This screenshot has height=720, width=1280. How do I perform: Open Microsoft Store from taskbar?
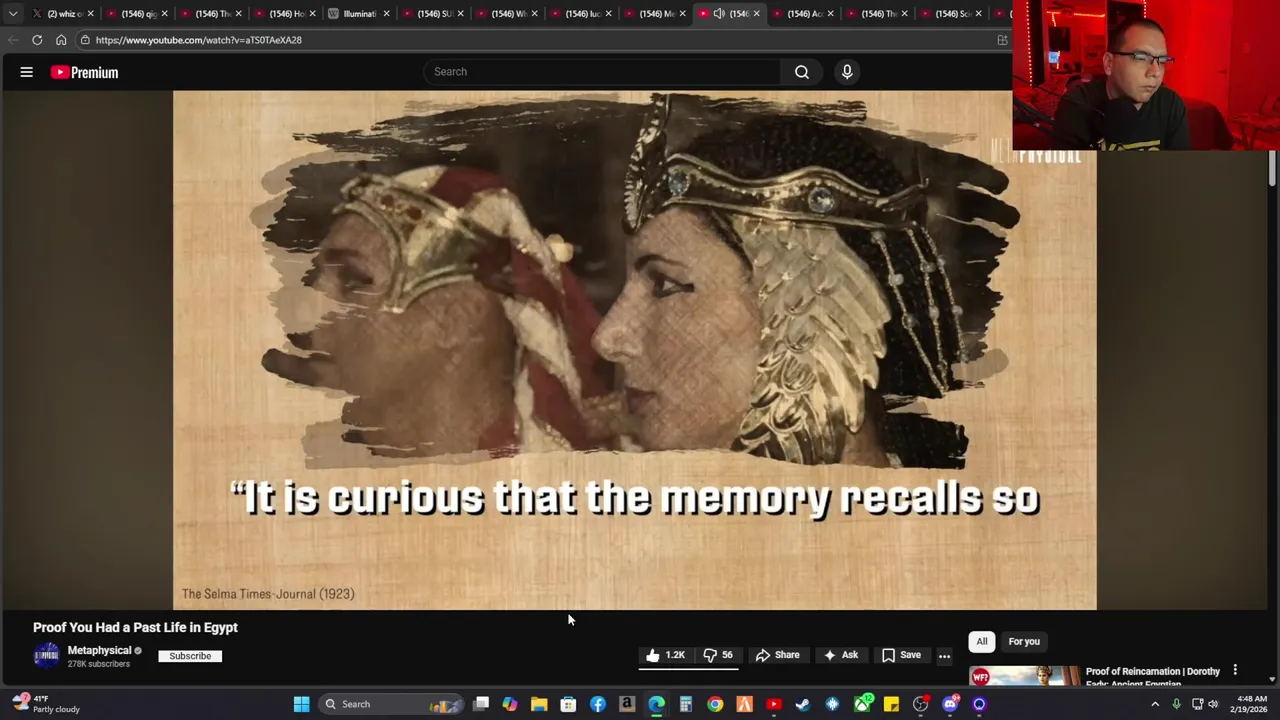pos(568,704)
